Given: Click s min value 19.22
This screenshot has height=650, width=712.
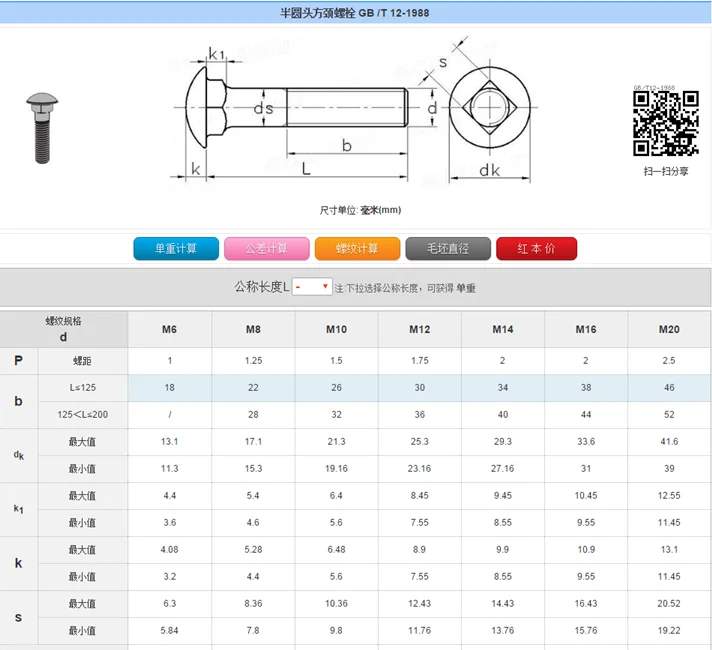Looking at the screenshot, I should [x=669, y=630].
